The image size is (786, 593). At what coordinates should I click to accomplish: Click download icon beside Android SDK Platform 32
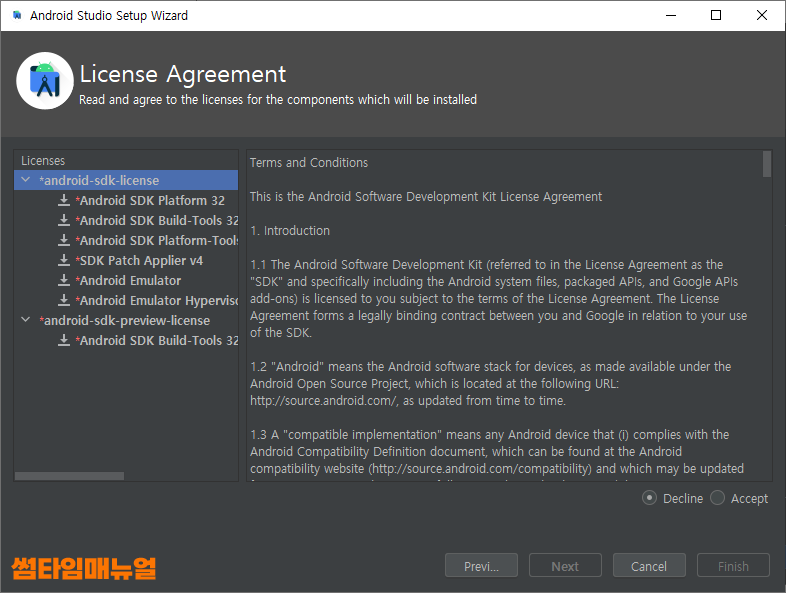64,200
